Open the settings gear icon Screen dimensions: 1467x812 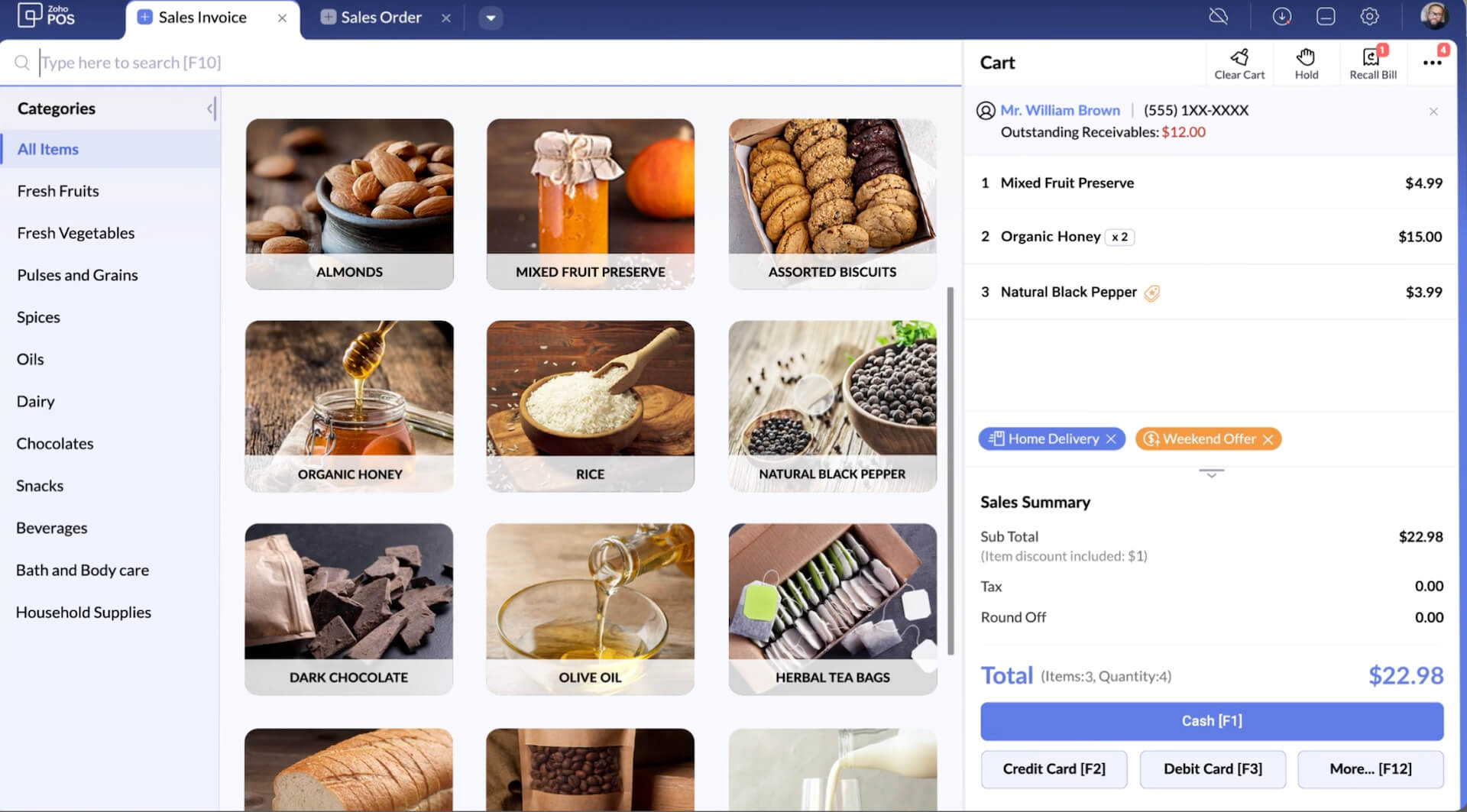[1369, 17]
